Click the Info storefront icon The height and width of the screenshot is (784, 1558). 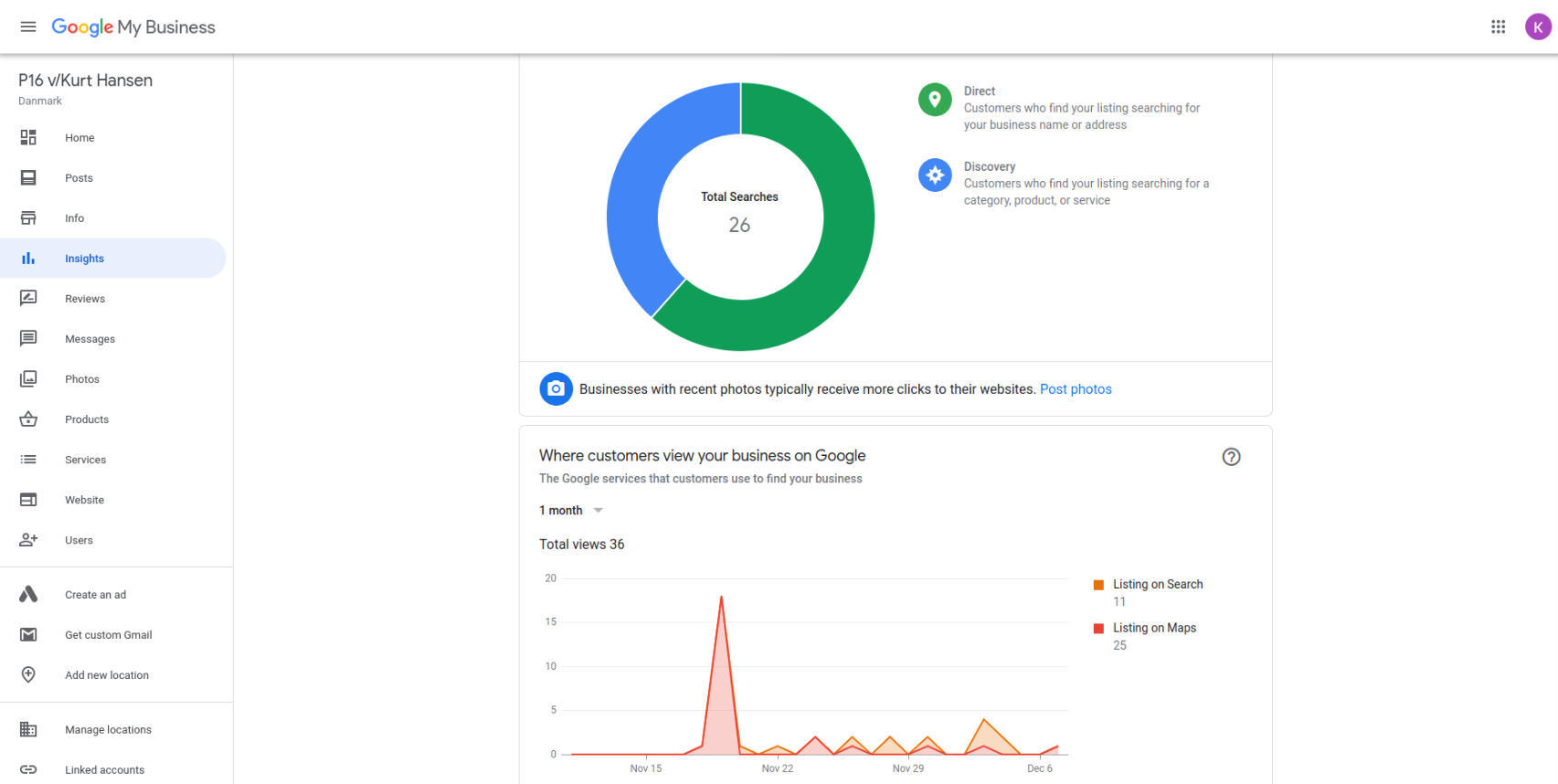pyautogui.click(x=28, y=217)
